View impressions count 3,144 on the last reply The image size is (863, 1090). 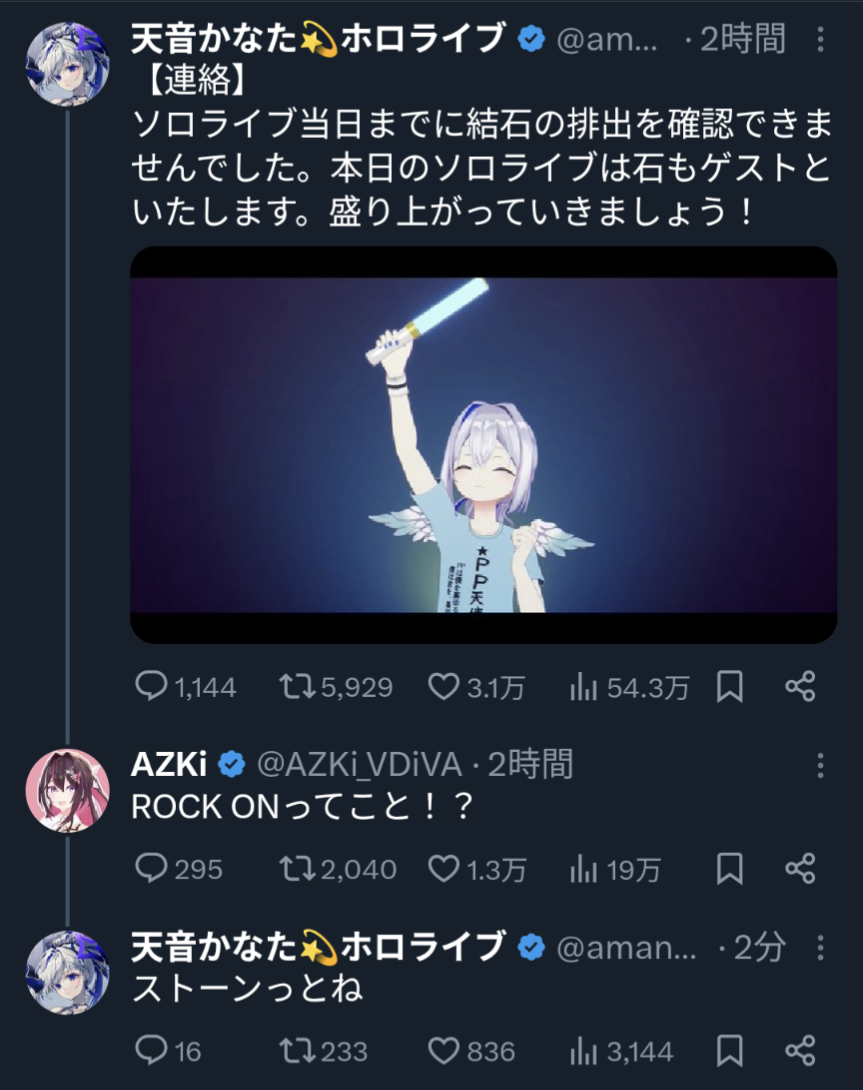click(x=621, y=1051)
